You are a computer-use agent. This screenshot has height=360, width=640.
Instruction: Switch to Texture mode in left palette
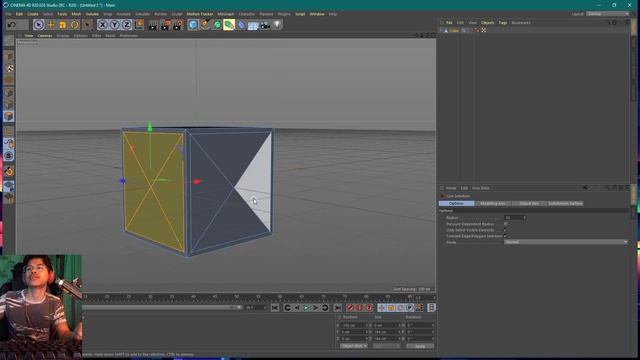pyautogui.click(x=9, y=68)
